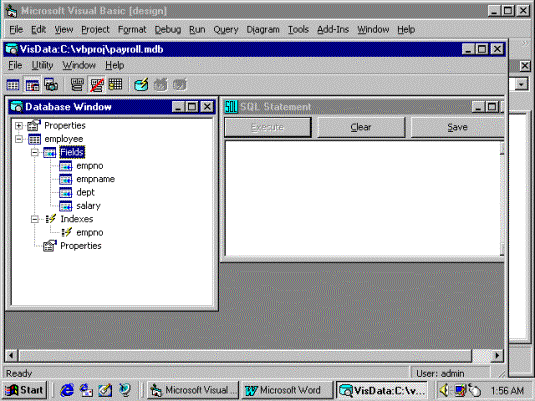The width and height of the screenshot is (535, 401).
Task: Maximize the SQL Statement window
Action: pos(492,107)
